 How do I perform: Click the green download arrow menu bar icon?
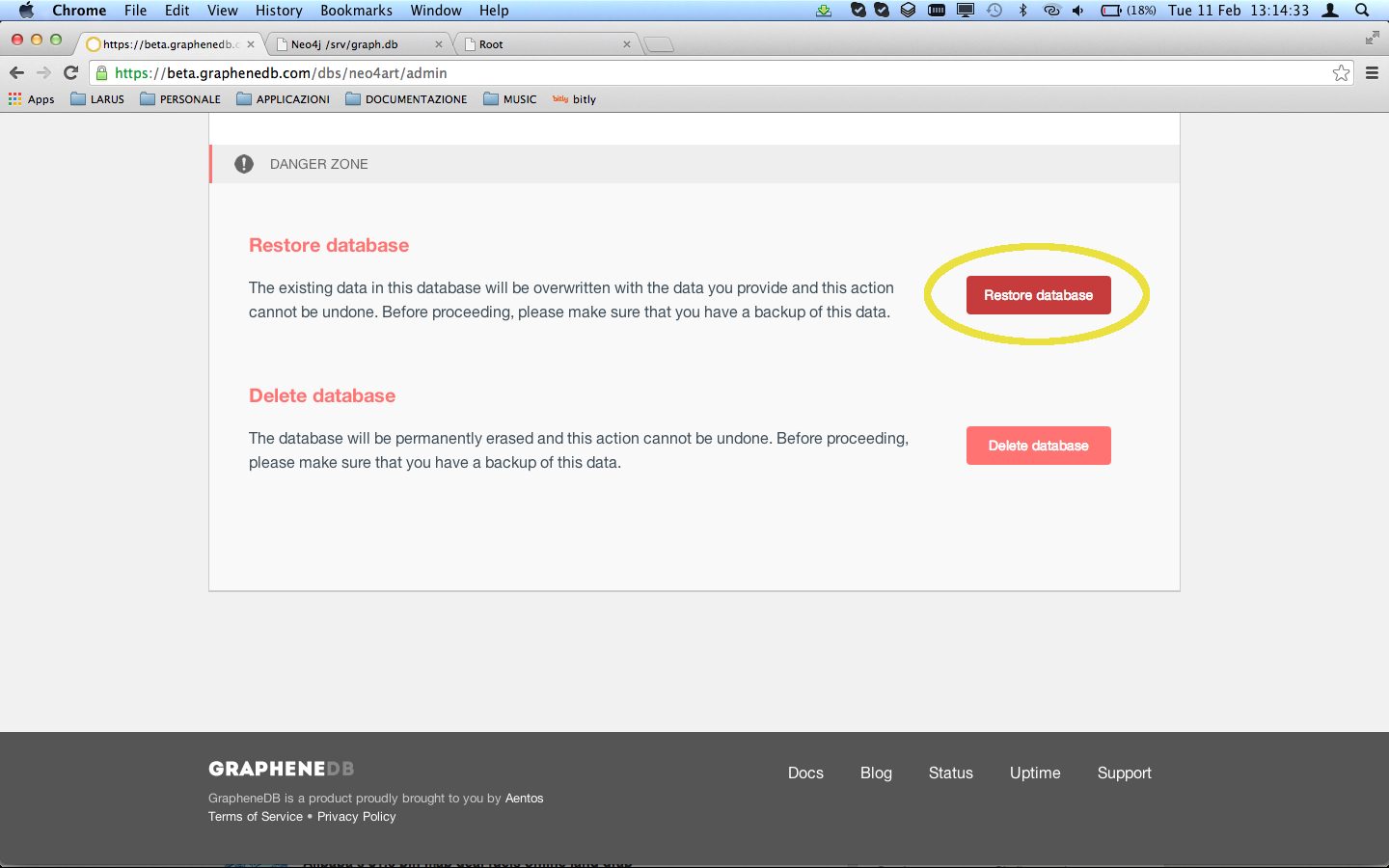tap(824, 11)
